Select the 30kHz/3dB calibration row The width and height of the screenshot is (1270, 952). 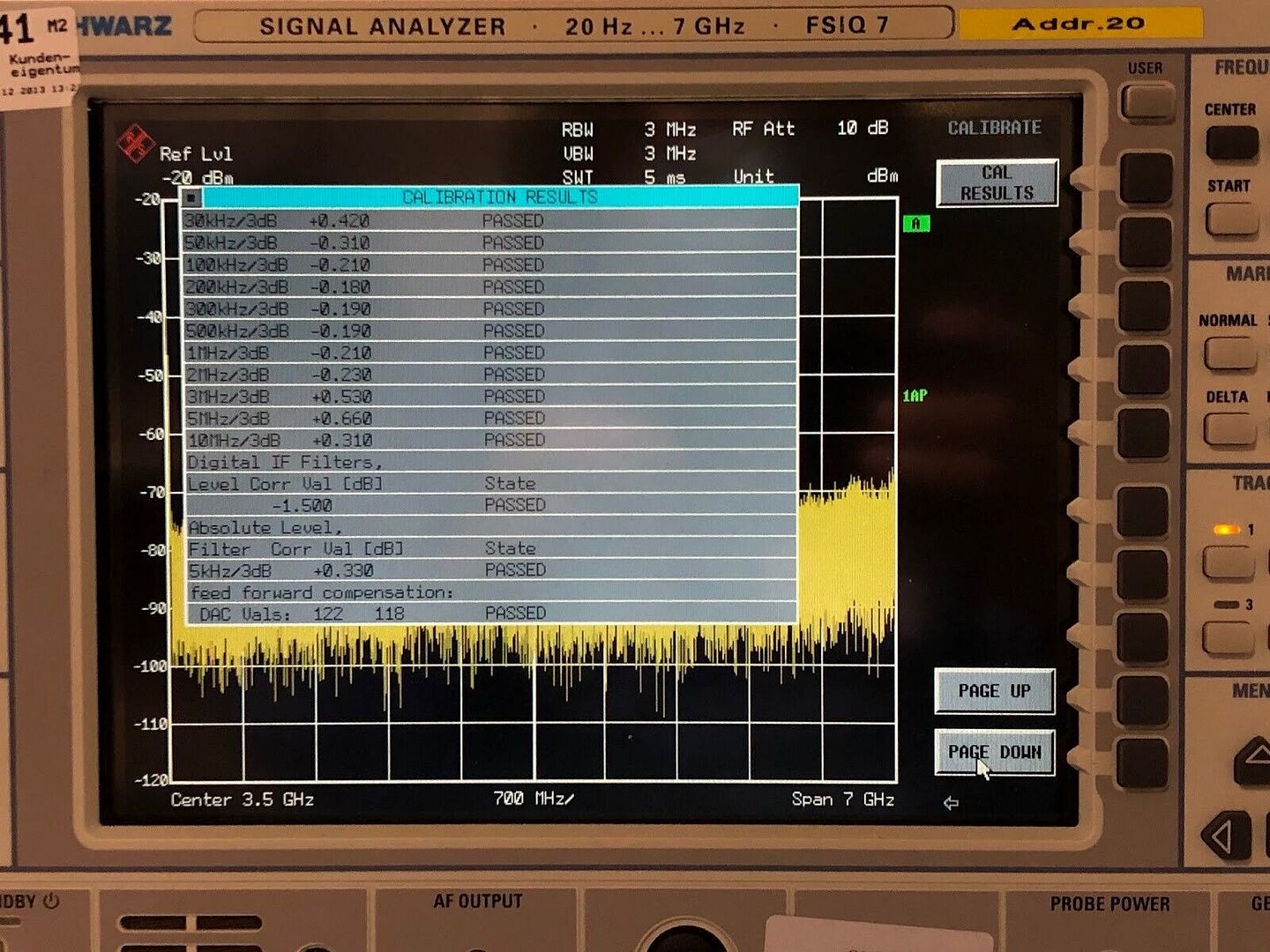tap(489, 220)
